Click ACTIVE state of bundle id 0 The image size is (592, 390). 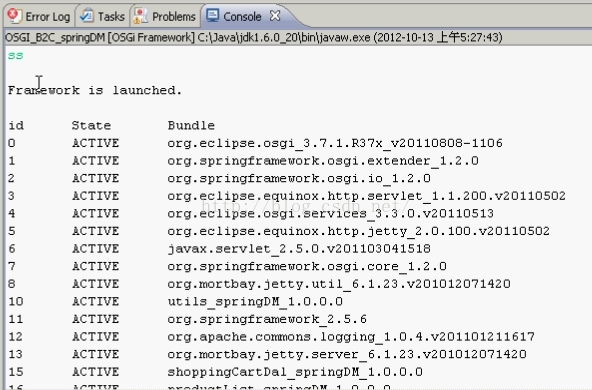(x=96, y=143)
